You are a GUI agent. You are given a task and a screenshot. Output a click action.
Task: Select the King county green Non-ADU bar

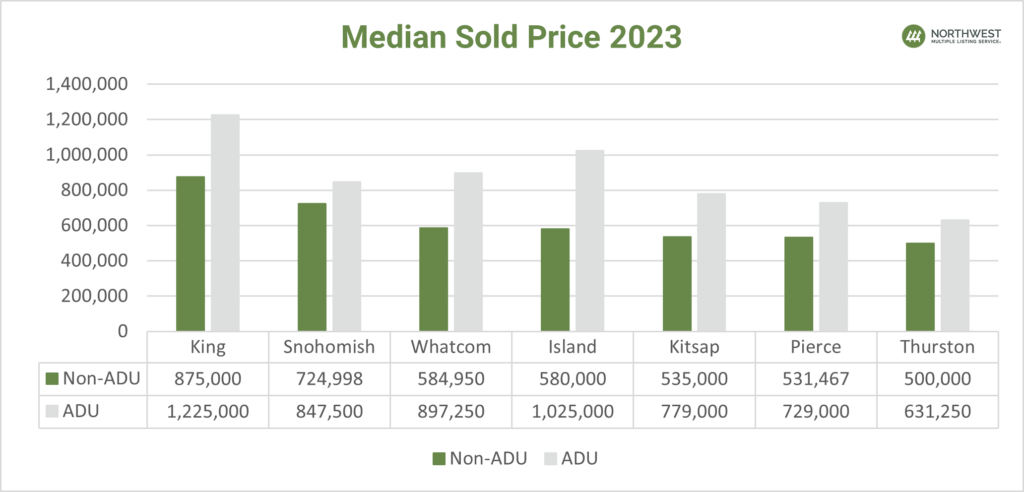pos(190,254)
